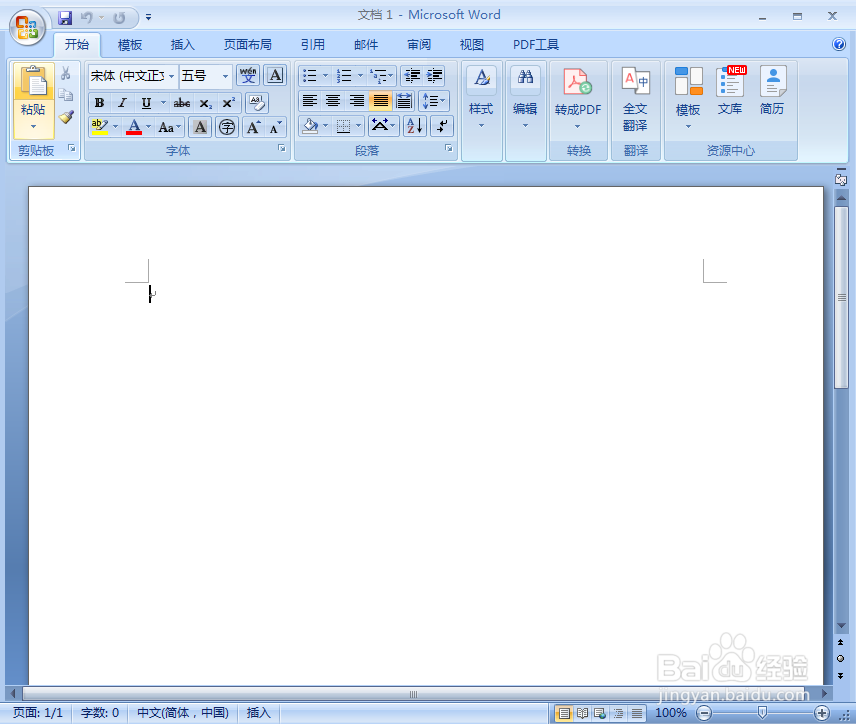This screenshot has width=856, height=724.
Task: Open the 文库 library icon
Action: pyautogui.click(x=730, y=82)
